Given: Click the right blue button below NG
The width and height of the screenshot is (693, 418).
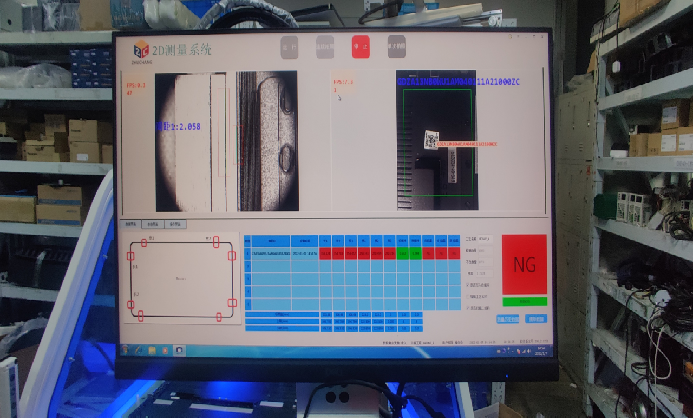Looking at the screenshot, I should click(537, 319).
